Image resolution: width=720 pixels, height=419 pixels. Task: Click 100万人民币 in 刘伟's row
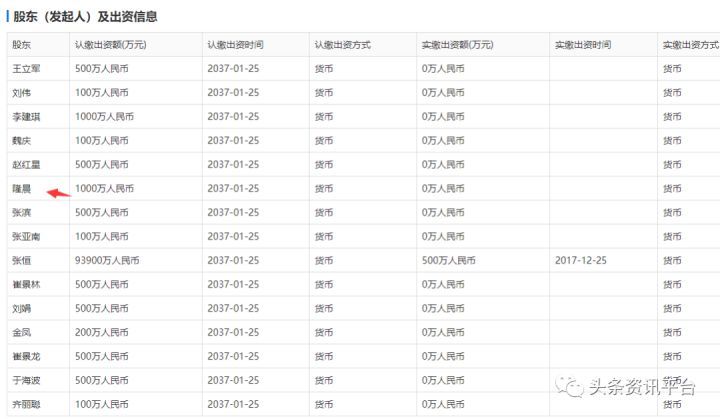click(x=101, y=93)
